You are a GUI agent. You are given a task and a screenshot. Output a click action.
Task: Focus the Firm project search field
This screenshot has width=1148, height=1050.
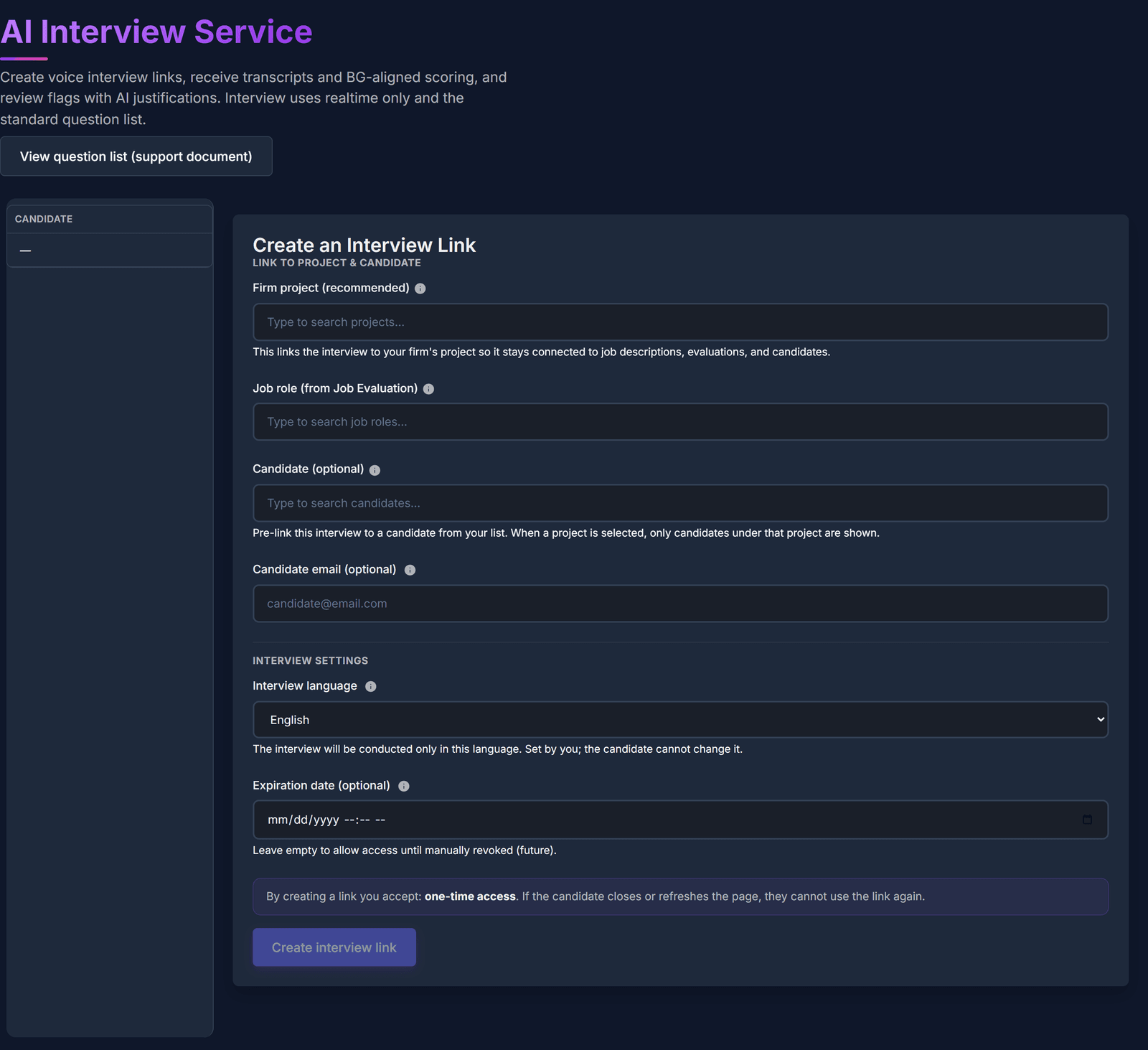click(680, 322)
